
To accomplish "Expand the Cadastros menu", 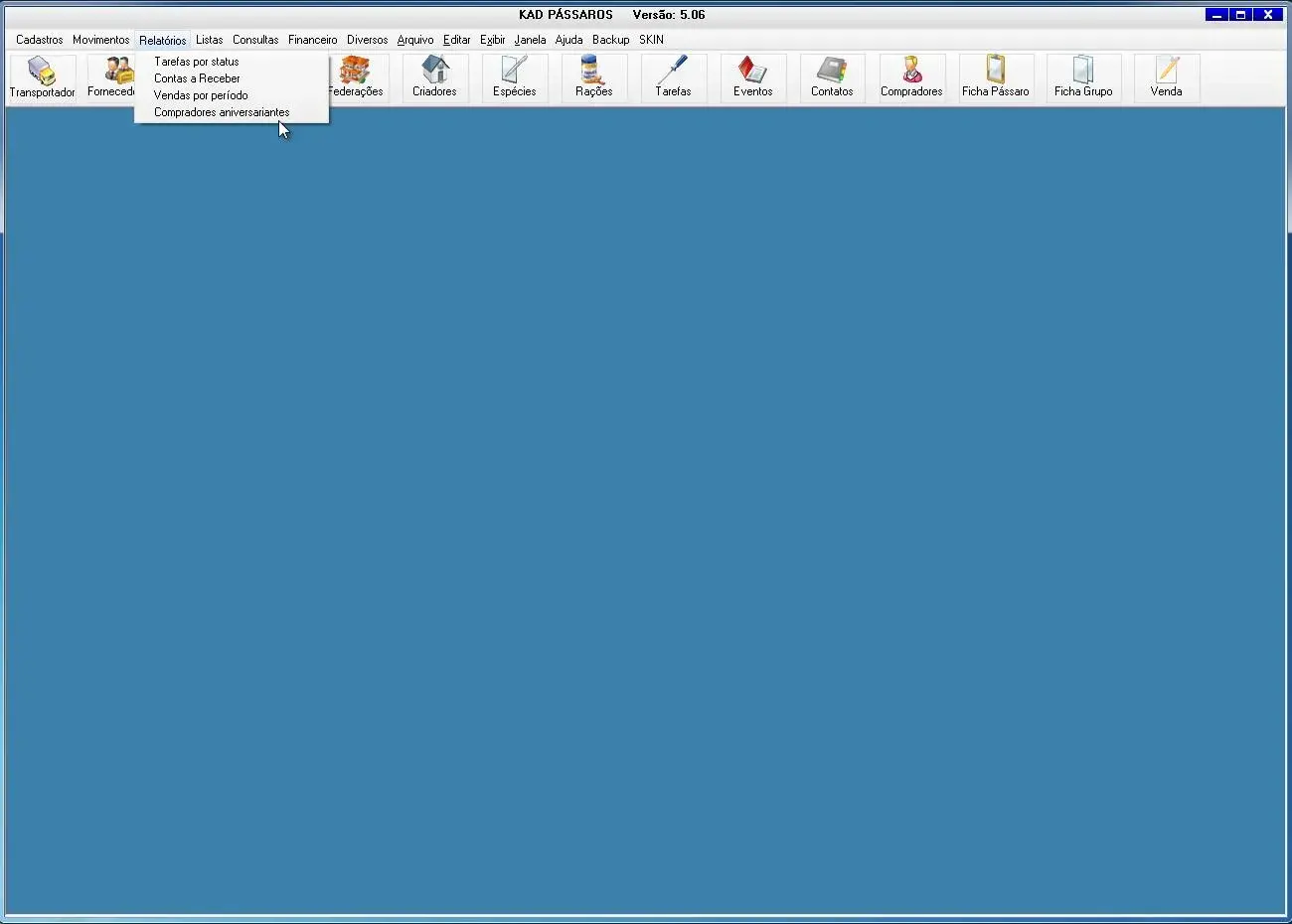I will 40,40.
